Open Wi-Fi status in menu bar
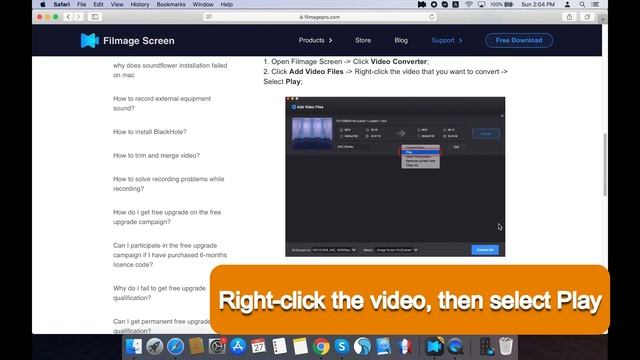This screenshot has width=640, height=360. (x=469, y=4)
